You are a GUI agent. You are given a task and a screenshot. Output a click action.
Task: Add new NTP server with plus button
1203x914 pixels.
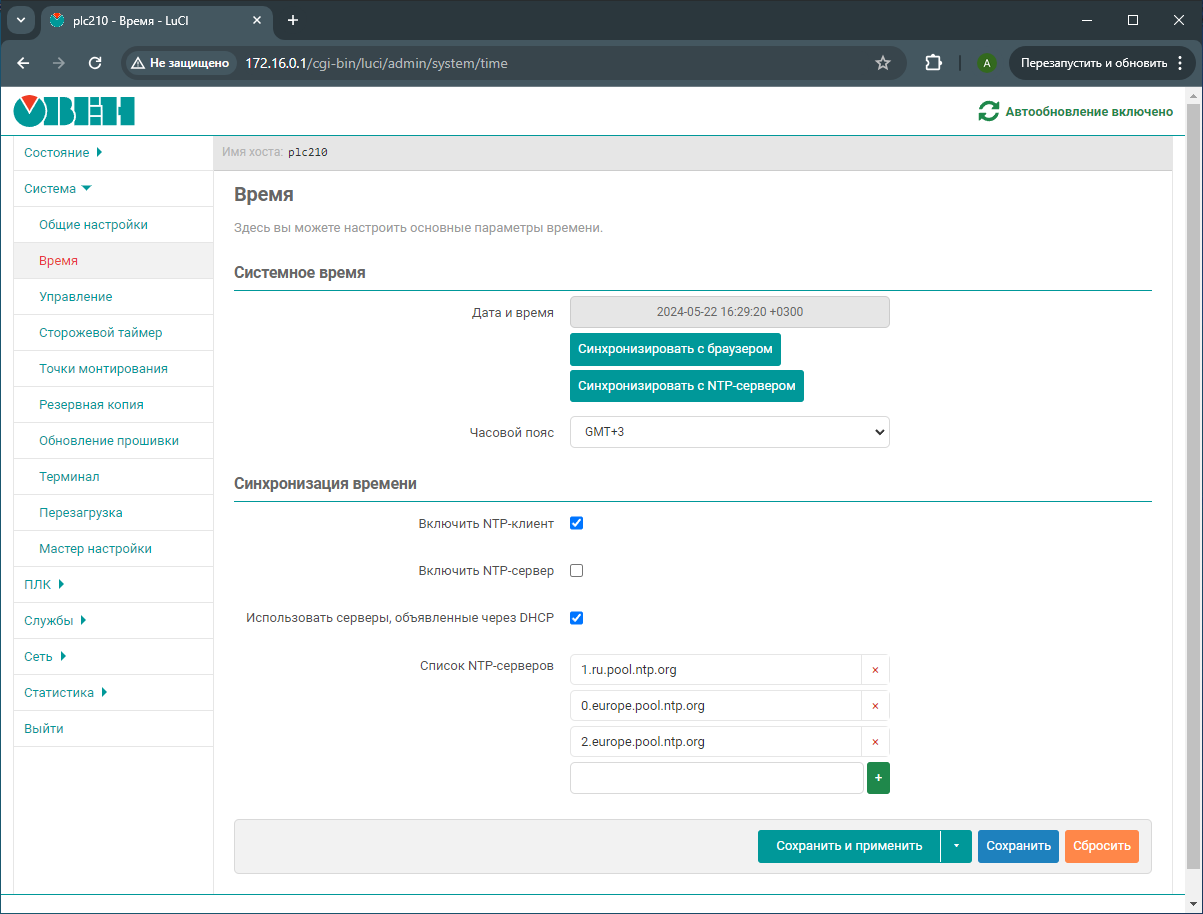tap(878, 778)
